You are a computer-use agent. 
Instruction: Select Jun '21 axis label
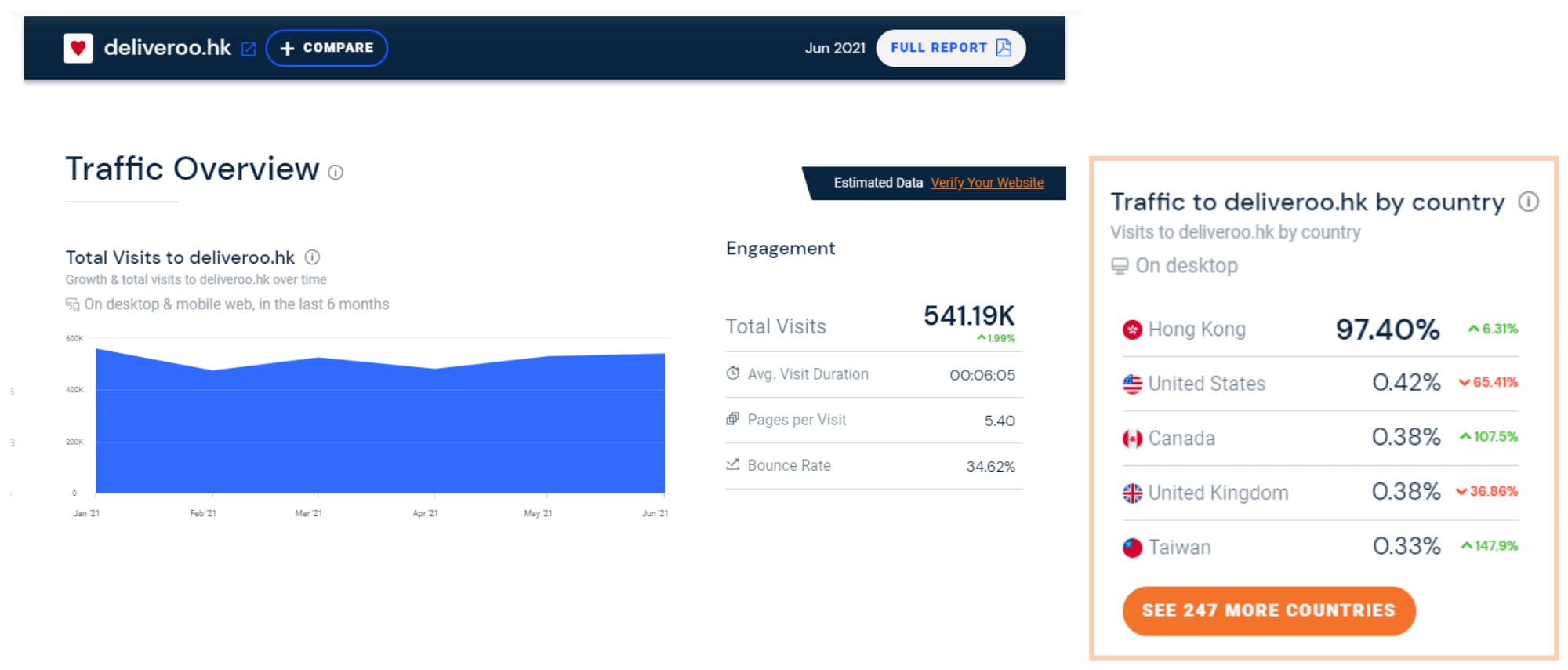point(655,513)
